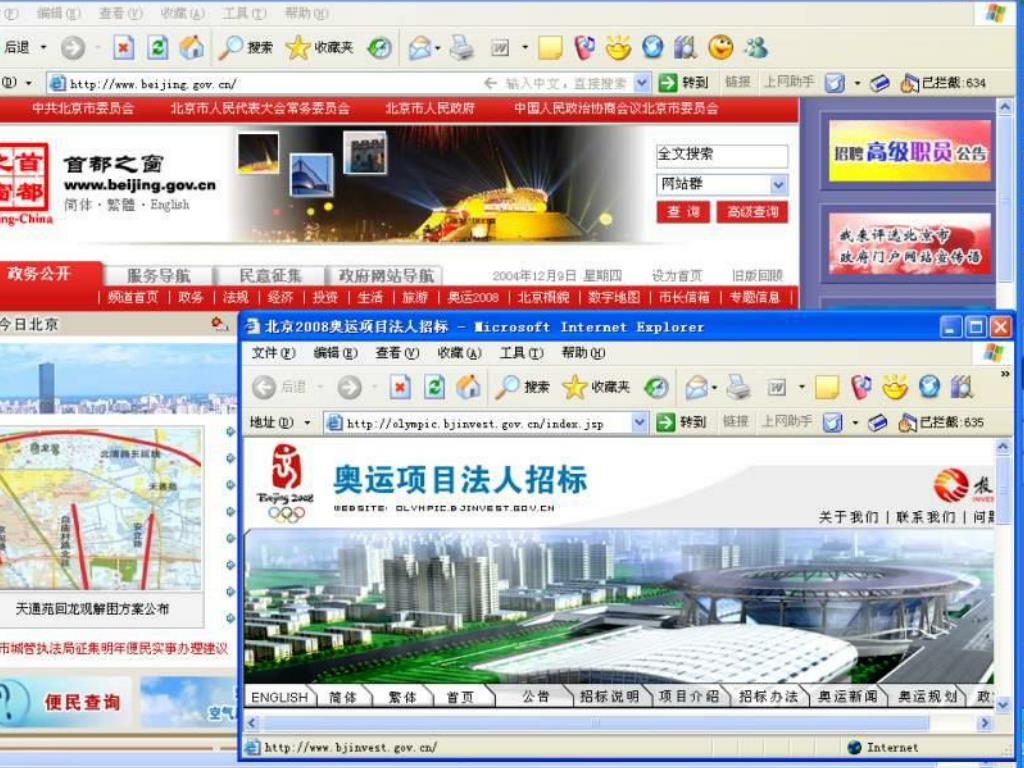
Task: Click 转到 Go button in the Olympic bidding window
Action: [682, 423]
